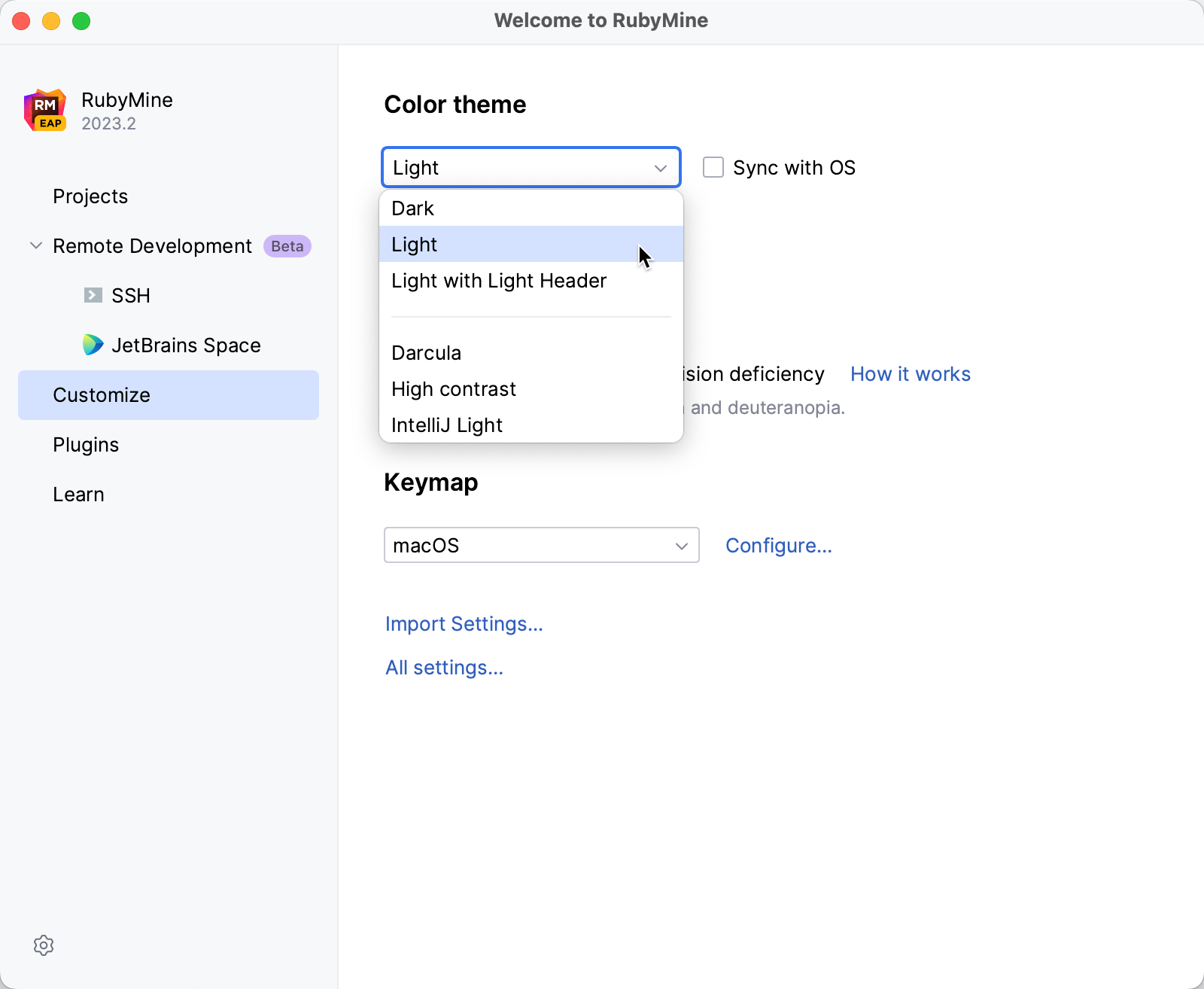Click the JetBrains Space logo icon

[93, 345]
